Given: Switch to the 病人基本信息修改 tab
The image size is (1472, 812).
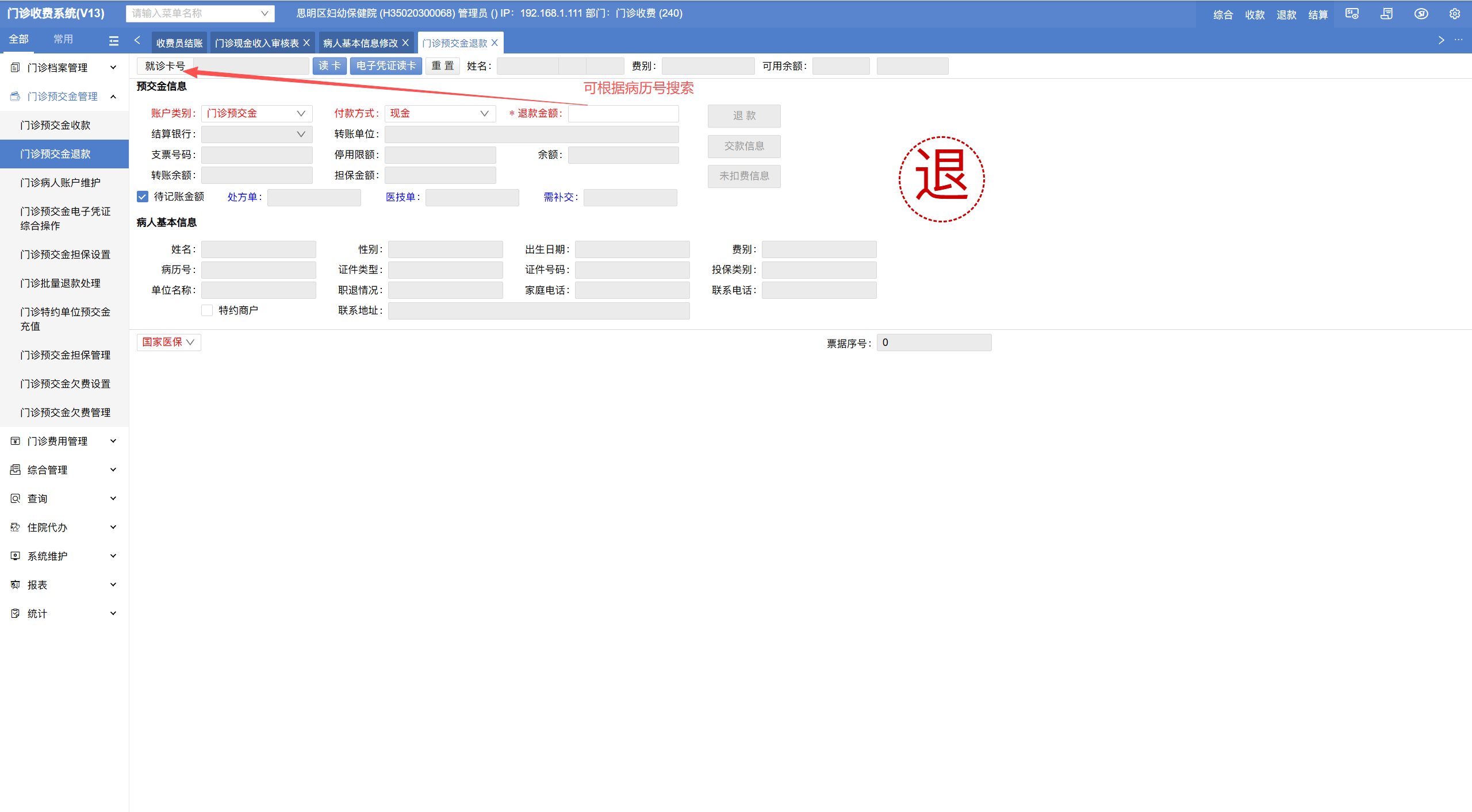Looking at the screenshot, I should [360, 43].
